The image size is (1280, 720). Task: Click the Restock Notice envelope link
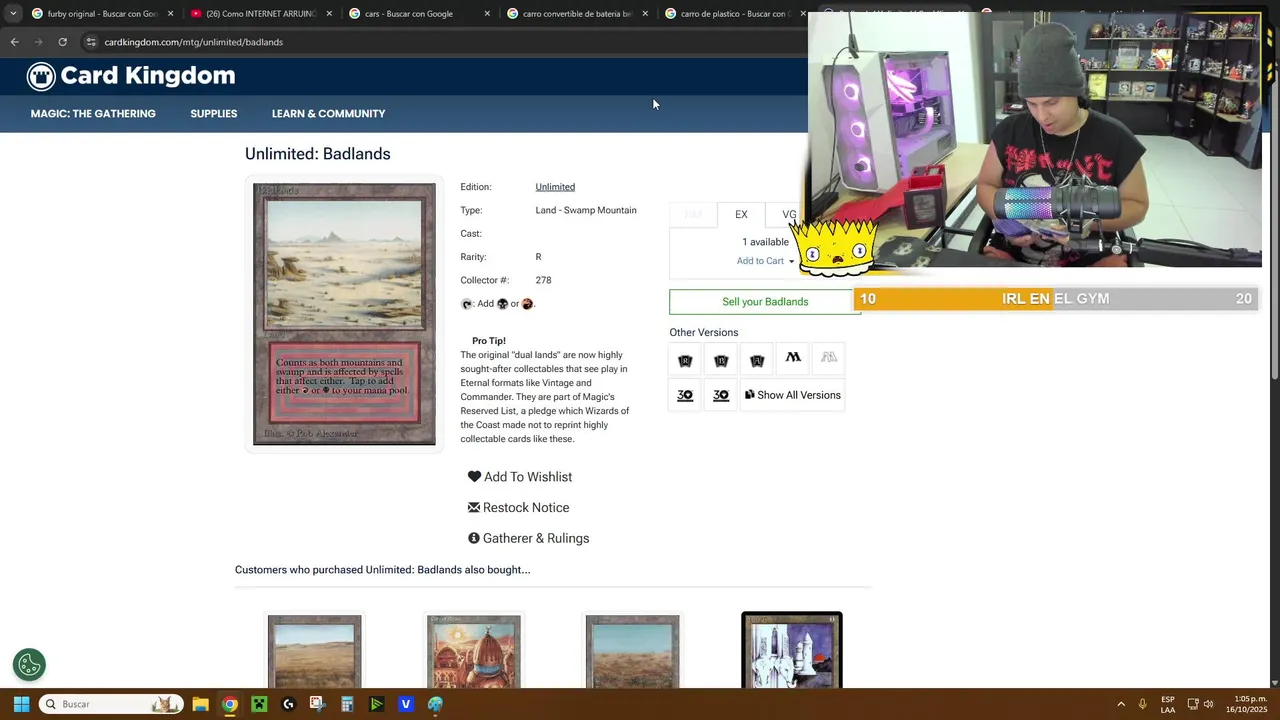pos(518,508)
